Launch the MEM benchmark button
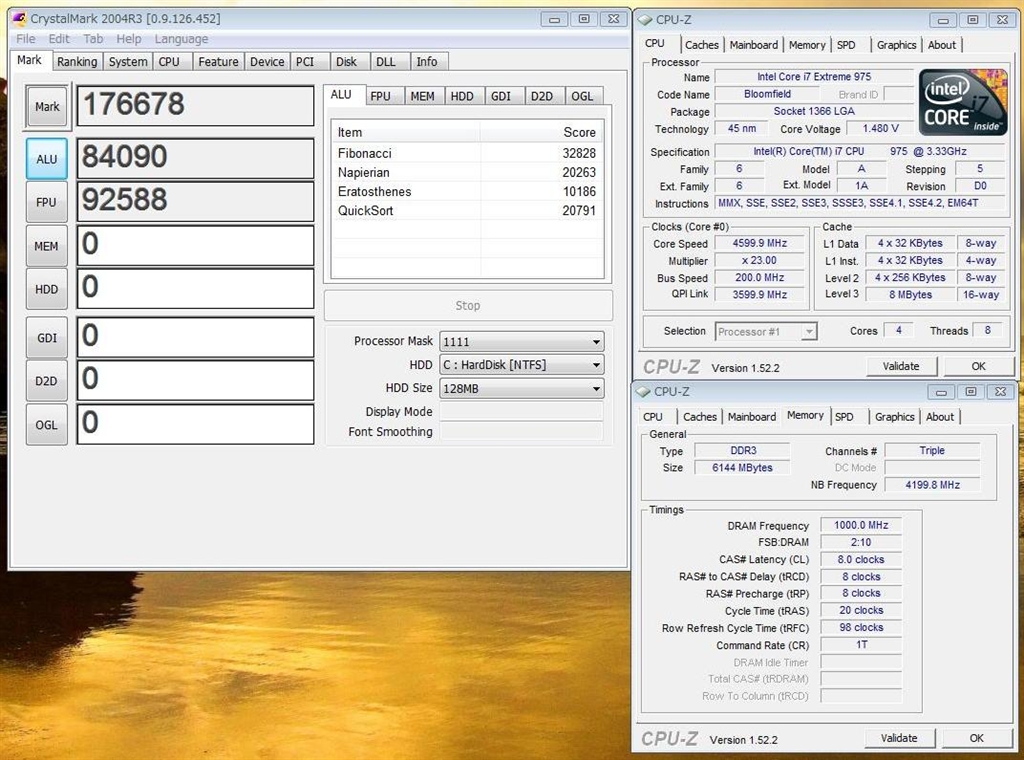1024x760 pixels. pyautogui.click(x=47, y=246)
